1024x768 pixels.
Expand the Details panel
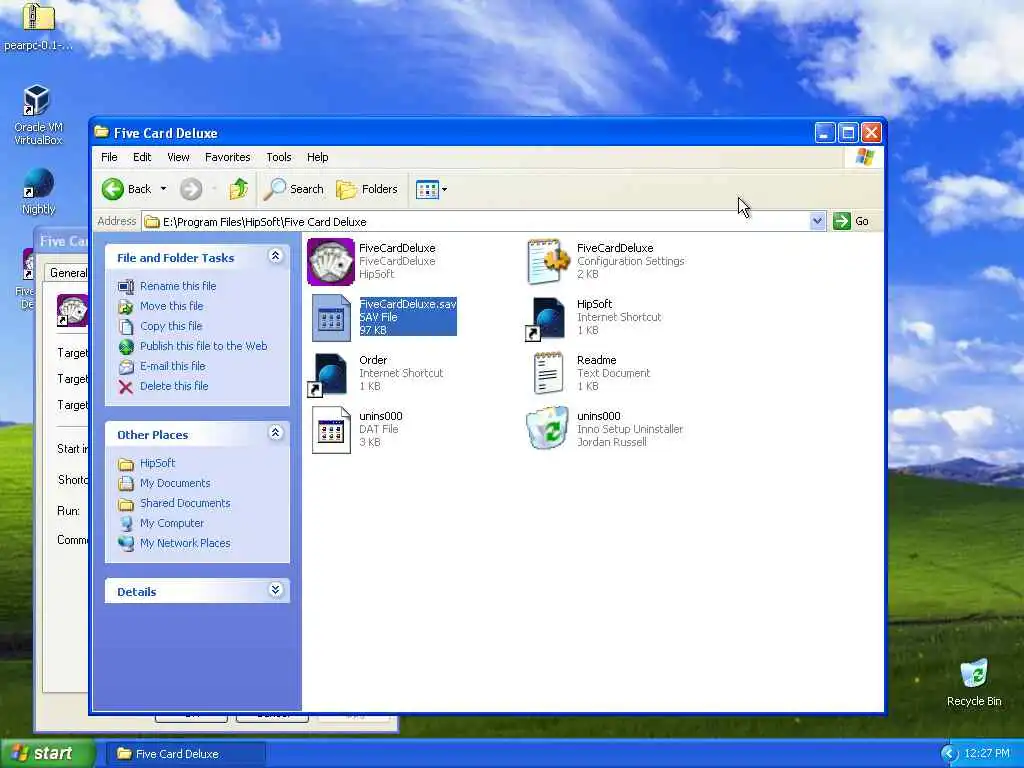pos(275,590)
